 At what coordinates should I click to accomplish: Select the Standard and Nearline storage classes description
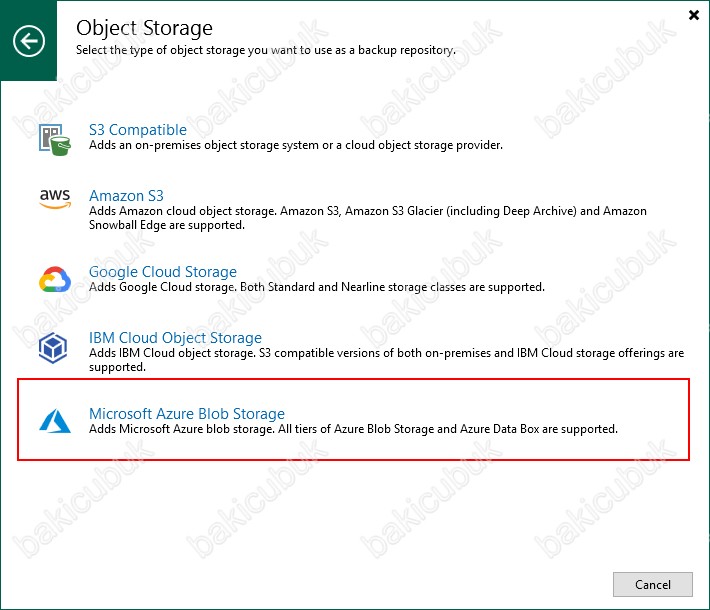coord(317,287)
